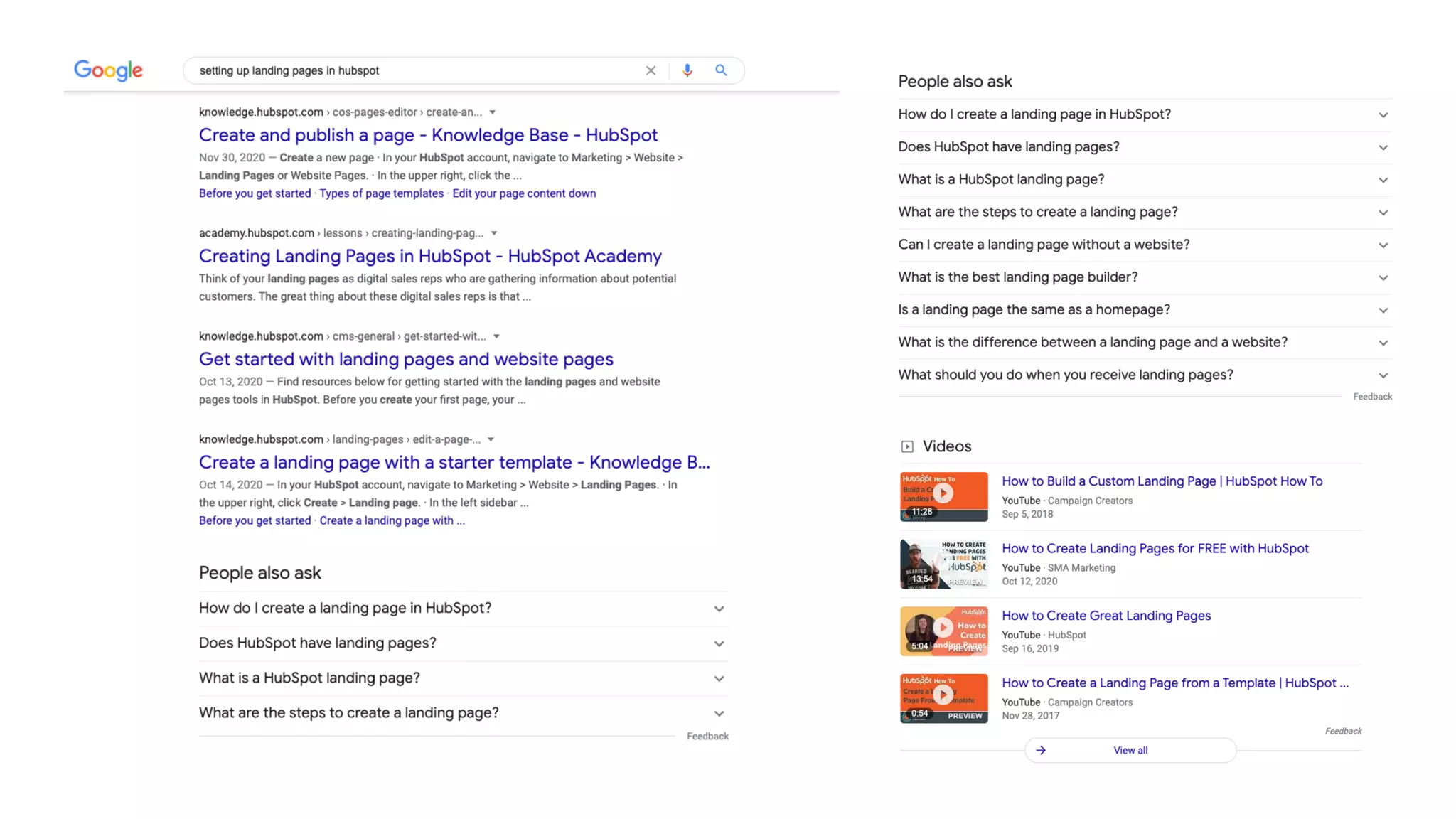The image size is (1456, 819).
Task: Click the voice search microphone icon
Action: point(687,70)
